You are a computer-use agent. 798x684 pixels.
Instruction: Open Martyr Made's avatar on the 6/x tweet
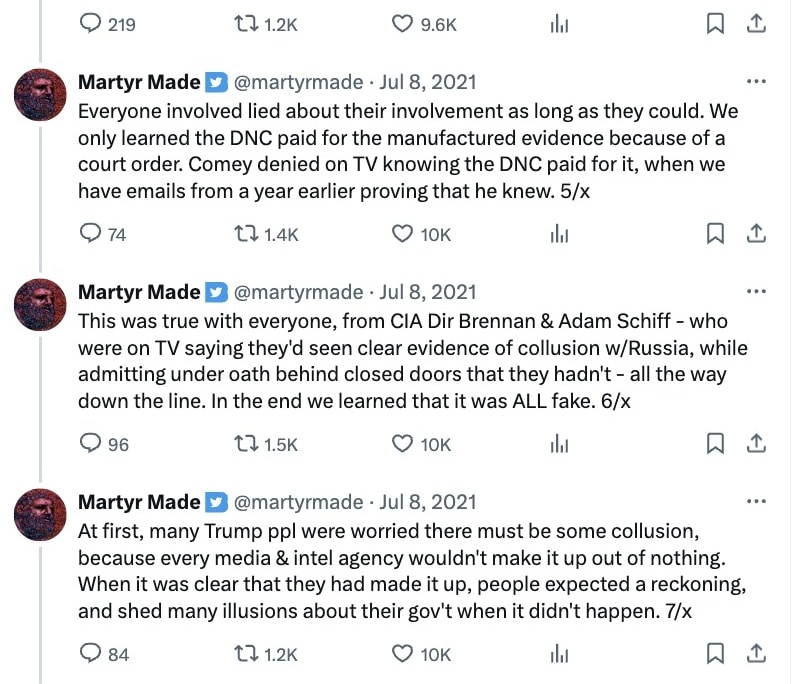[40, 305]
